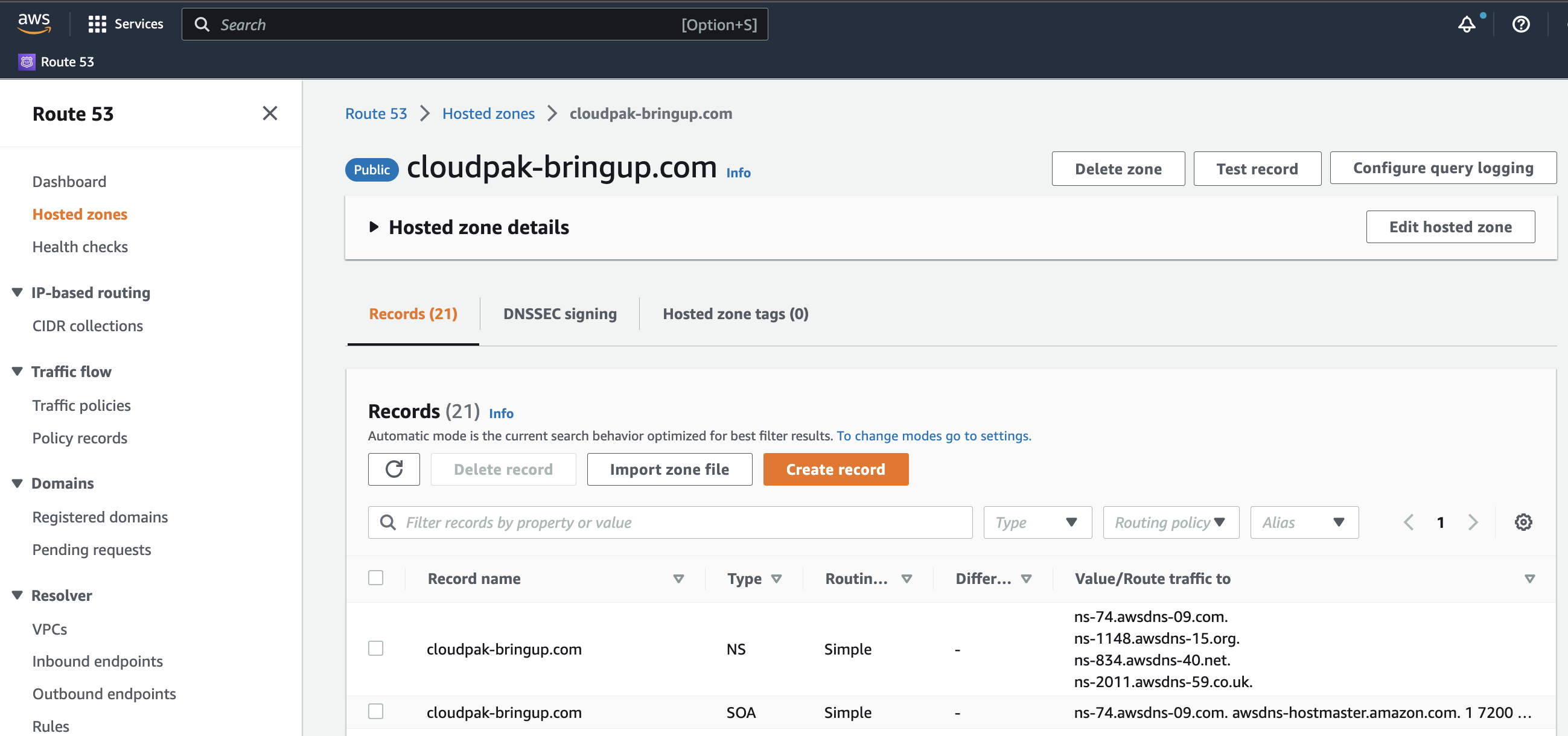
Task: Click the search magnifier icon
Action: pyautogui.click(x=200, y=25)
